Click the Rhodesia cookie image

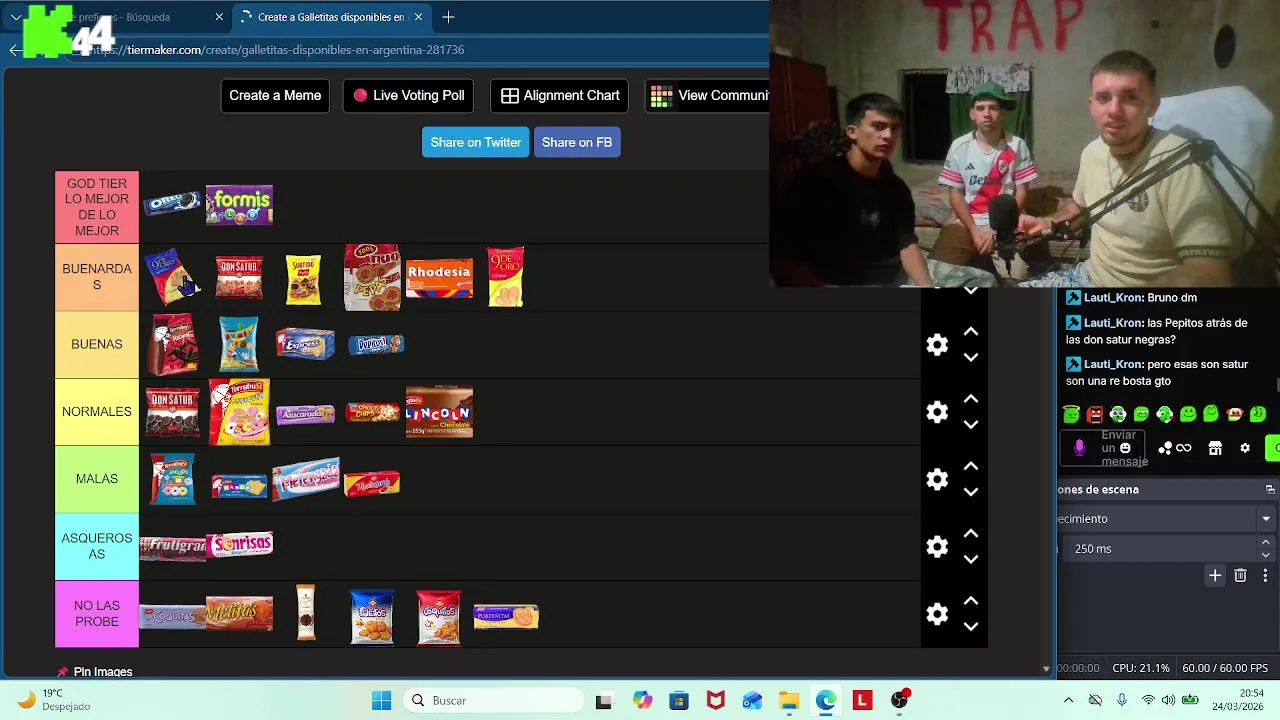[x=439, y=277]
